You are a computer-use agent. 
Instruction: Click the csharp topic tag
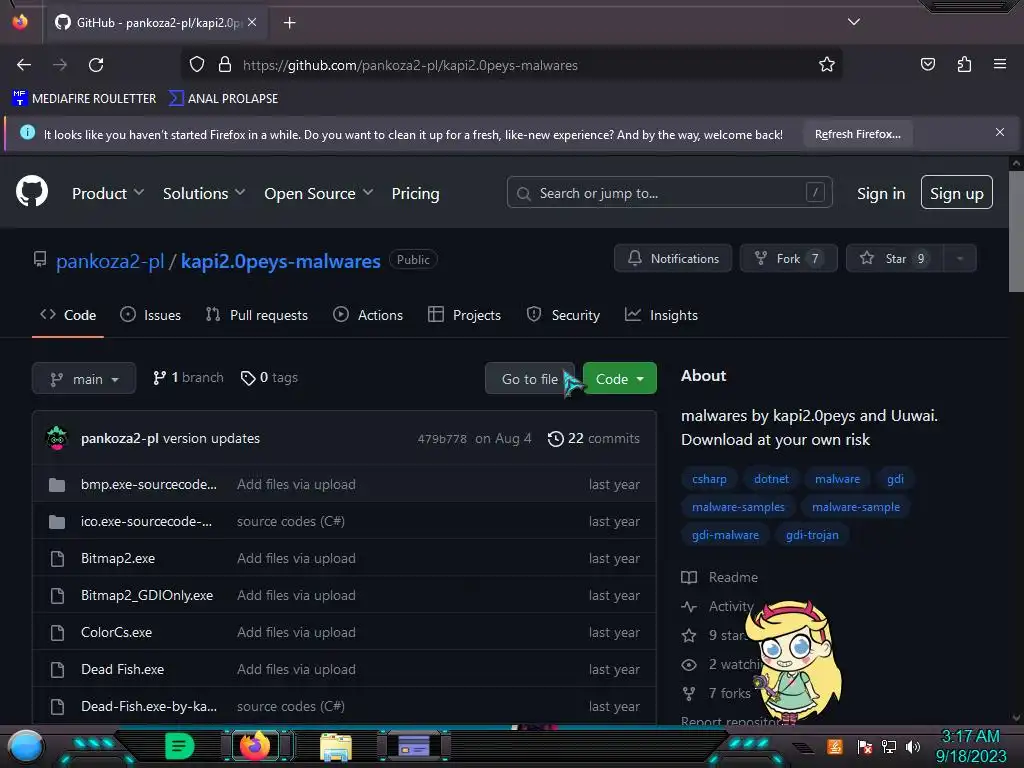tap(709, 479)
